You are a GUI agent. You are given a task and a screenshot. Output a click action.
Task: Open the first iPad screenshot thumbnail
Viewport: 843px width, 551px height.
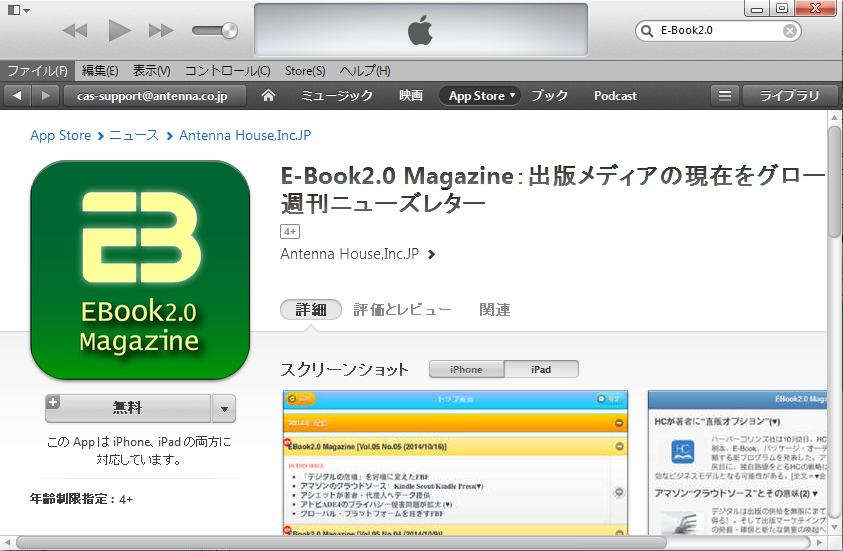pyautogui.click(x=455, y=462)
